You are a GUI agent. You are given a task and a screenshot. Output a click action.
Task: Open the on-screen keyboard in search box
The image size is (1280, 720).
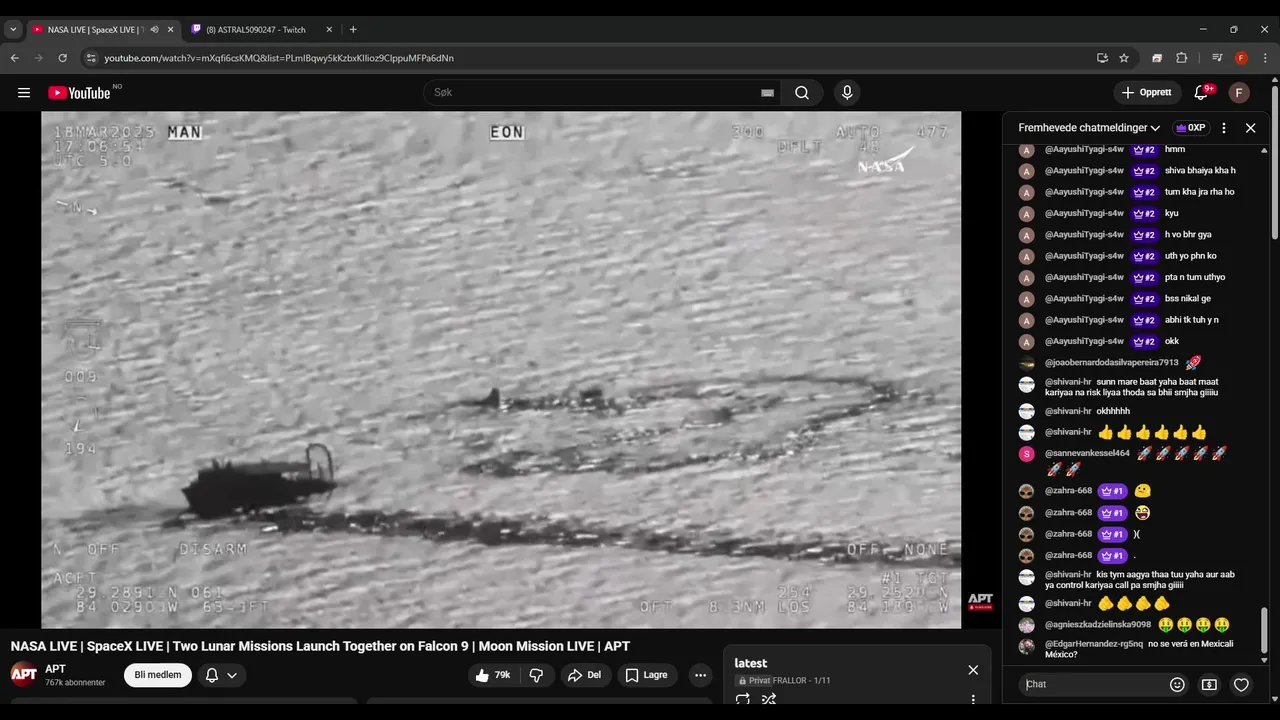(x=767, y=93)
